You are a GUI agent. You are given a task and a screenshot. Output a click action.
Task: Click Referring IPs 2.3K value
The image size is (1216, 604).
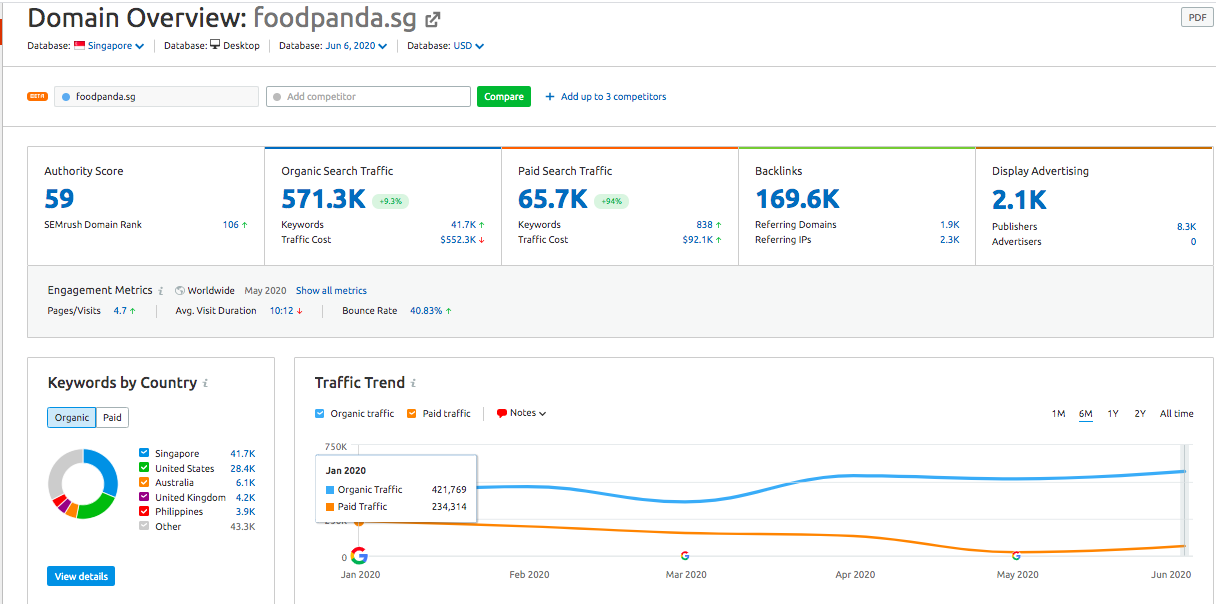tap(950, 240)
